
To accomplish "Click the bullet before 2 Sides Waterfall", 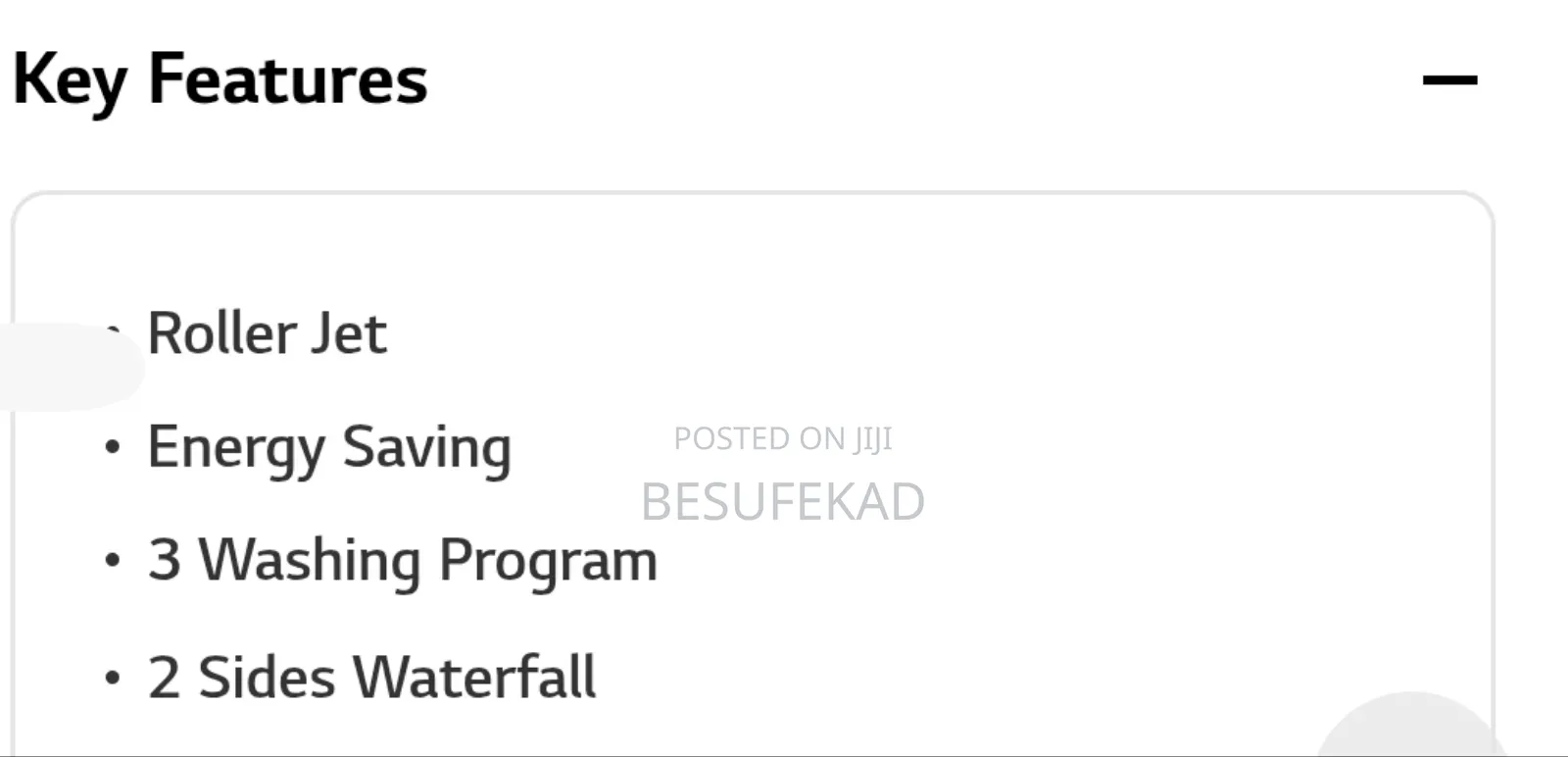I will [x=113, y=677].
